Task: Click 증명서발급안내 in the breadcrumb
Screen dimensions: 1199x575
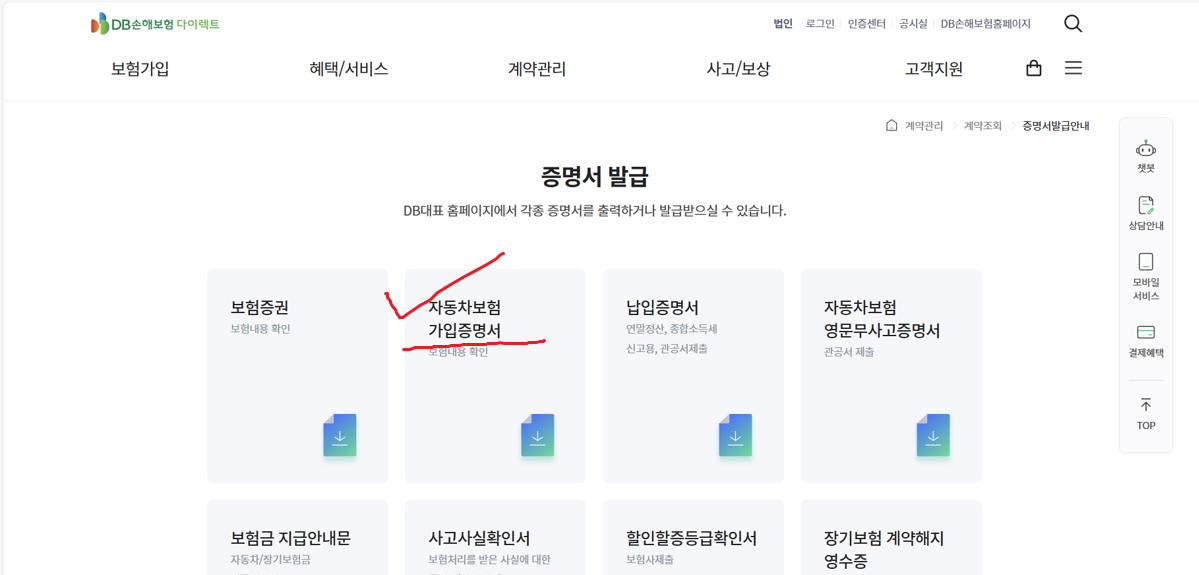Action: [x=1056, y=125]
